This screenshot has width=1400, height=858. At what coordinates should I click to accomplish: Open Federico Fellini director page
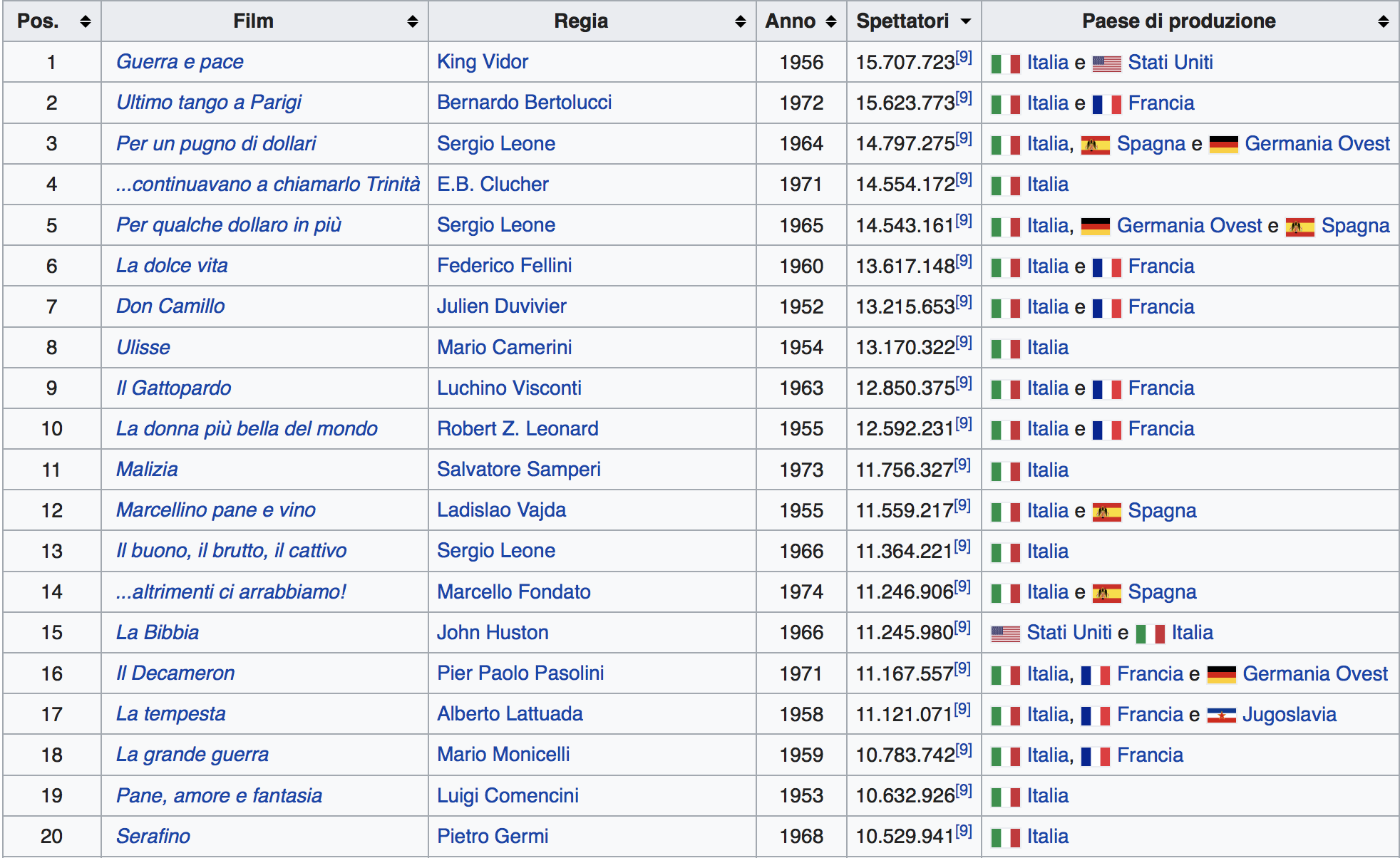(504, 266)
